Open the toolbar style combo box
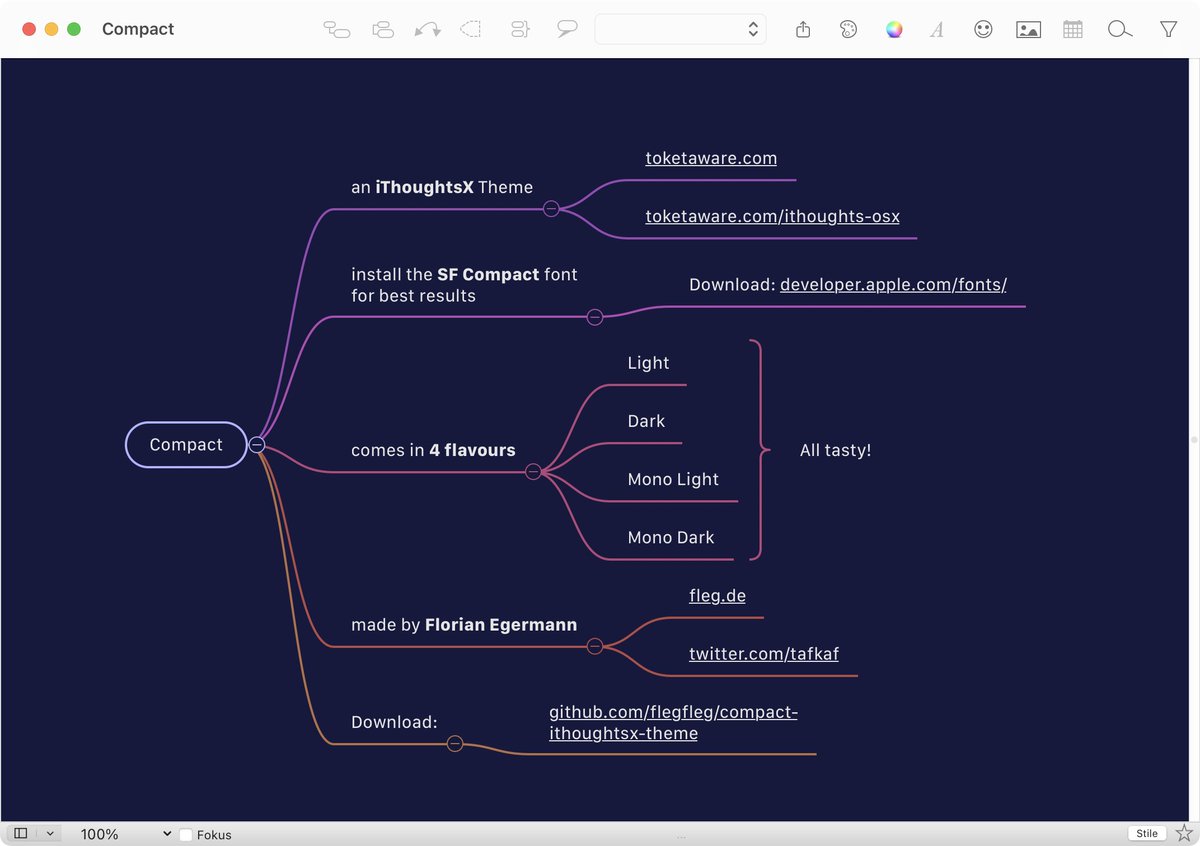 (x=680, y=29)
